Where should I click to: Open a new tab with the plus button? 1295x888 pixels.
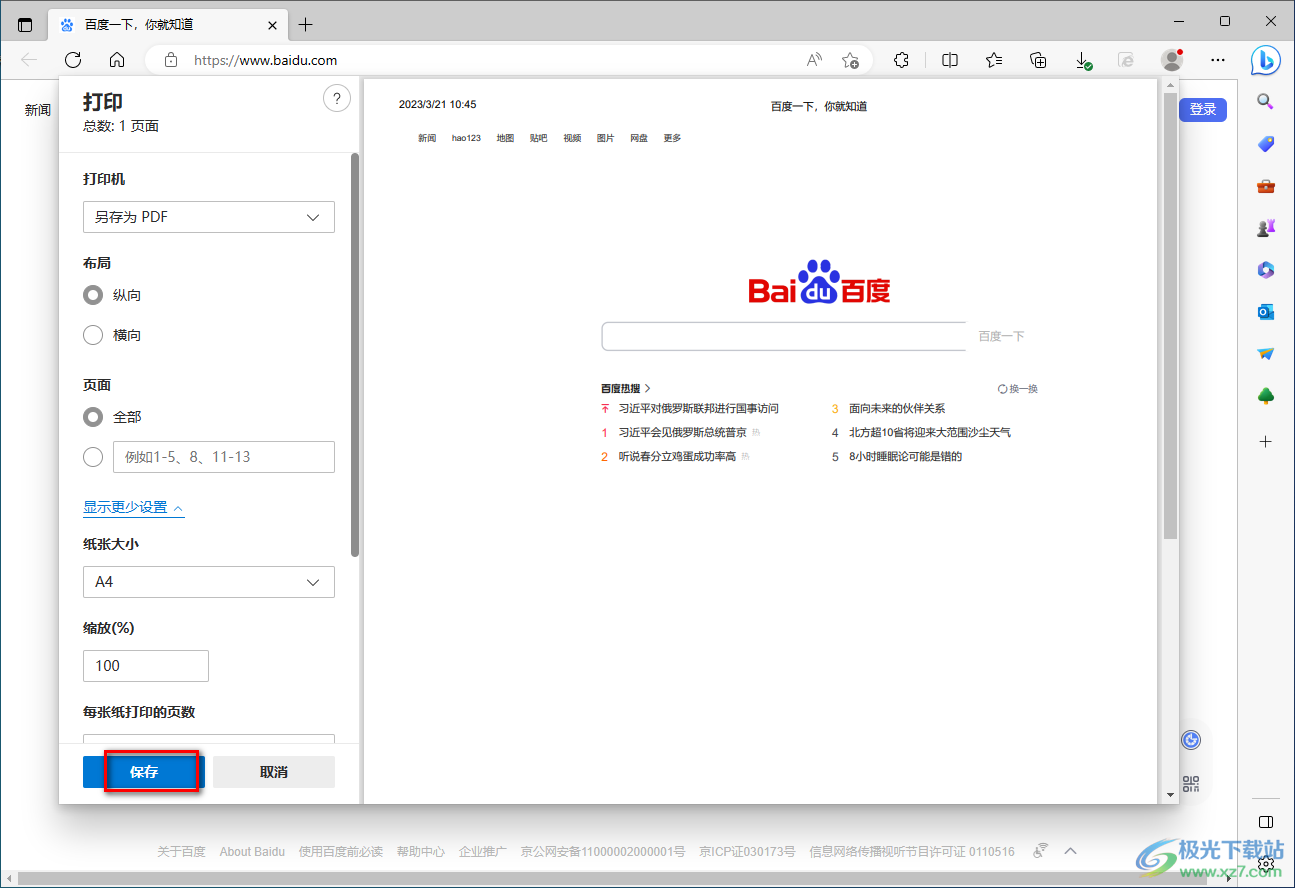point(306,24)
